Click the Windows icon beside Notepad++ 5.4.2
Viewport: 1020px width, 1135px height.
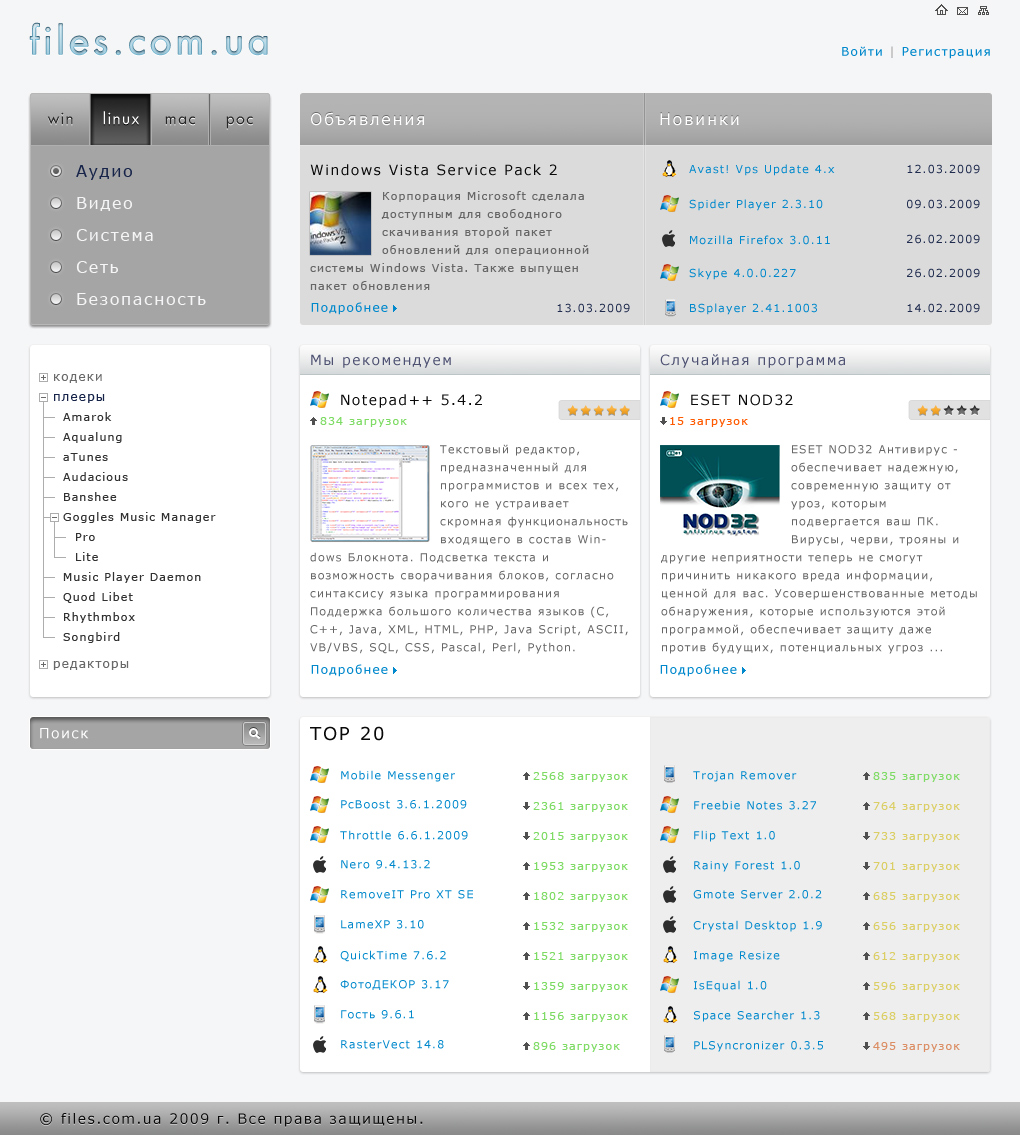coord(320,400)
